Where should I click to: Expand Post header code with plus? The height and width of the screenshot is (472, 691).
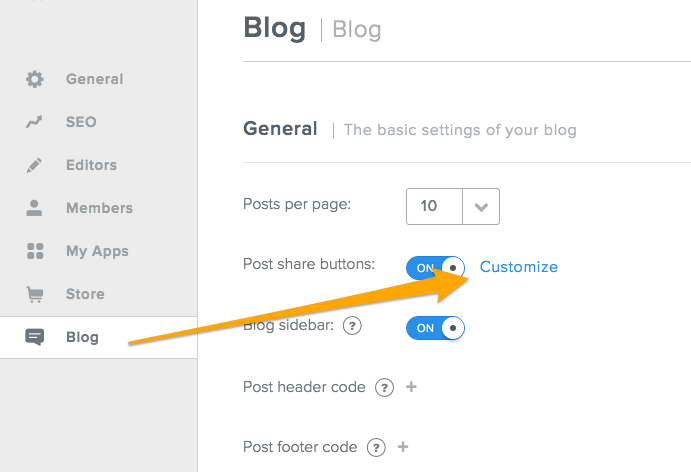(411, 387)
